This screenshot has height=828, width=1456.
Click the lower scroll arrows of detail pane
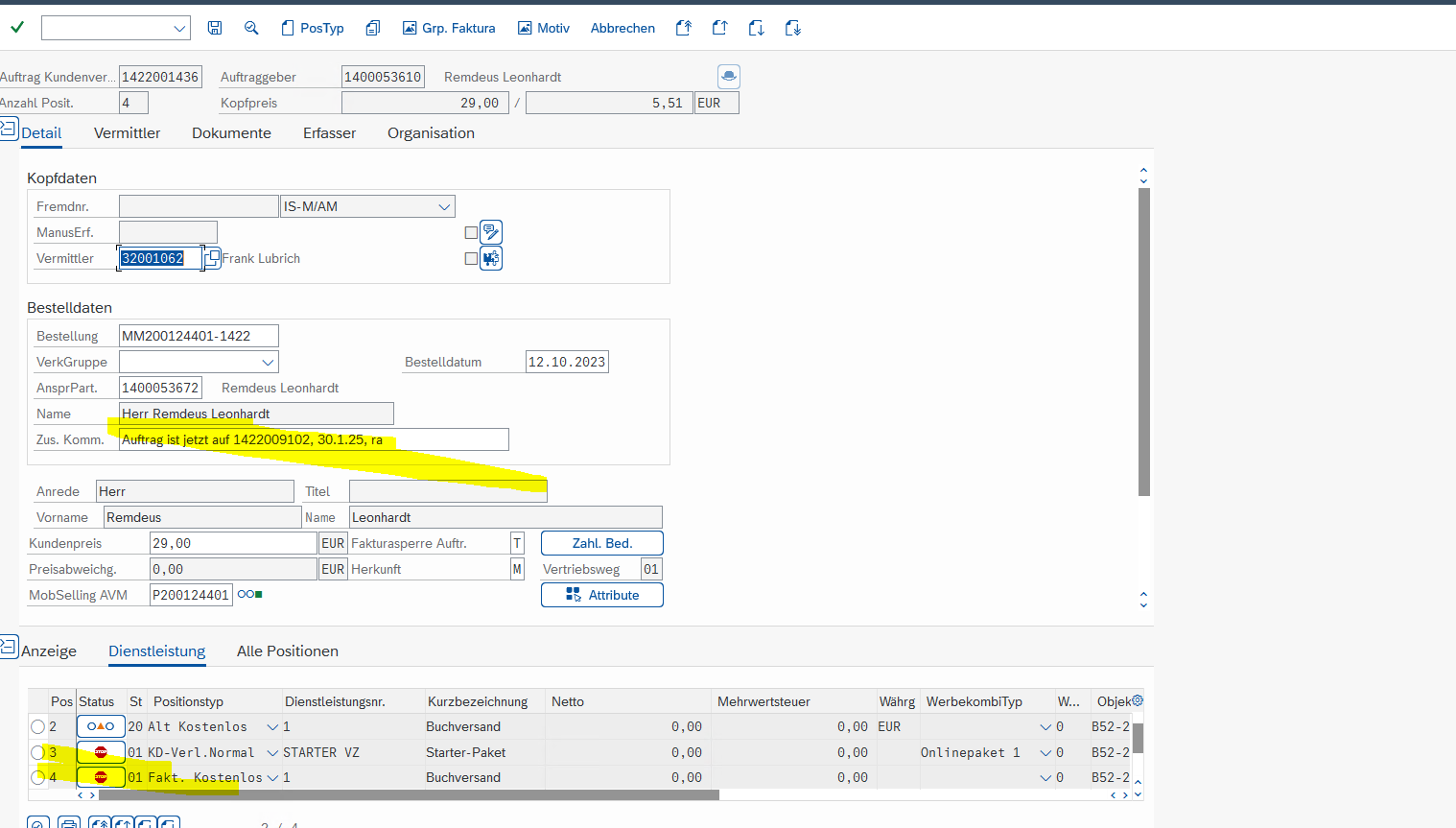point(1143,600)
